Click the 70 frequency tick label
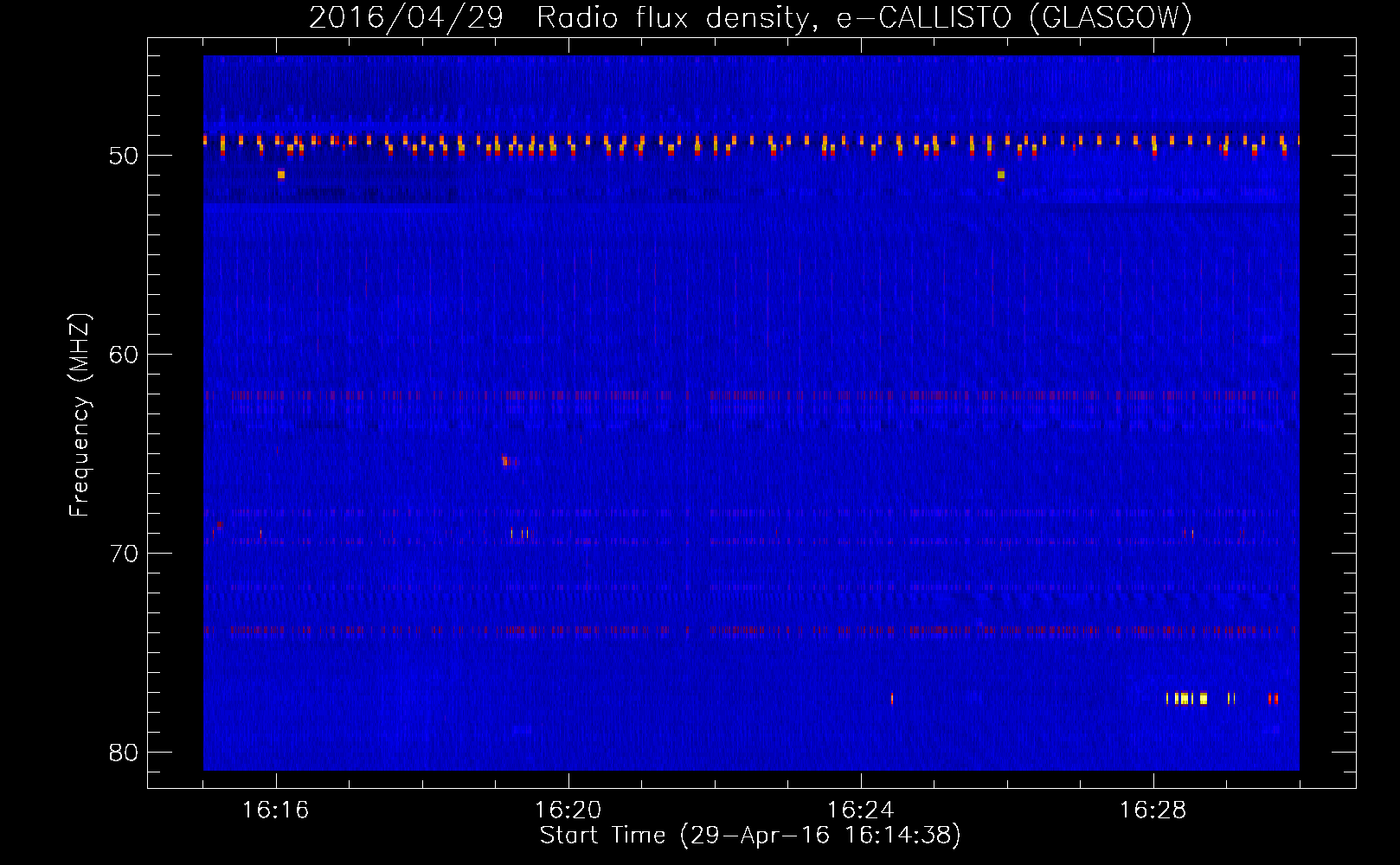 click(124, 554)
